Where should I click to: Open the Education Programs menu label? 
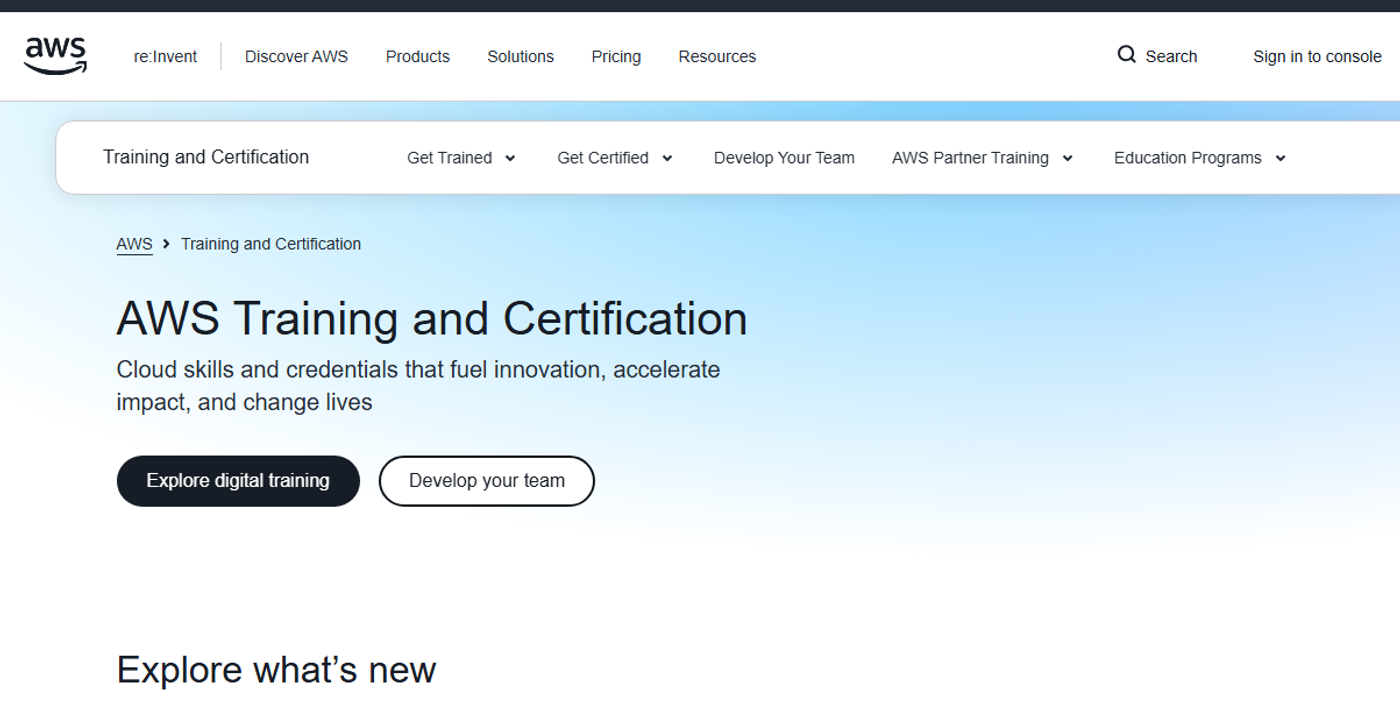click(x=1188, y=158)
